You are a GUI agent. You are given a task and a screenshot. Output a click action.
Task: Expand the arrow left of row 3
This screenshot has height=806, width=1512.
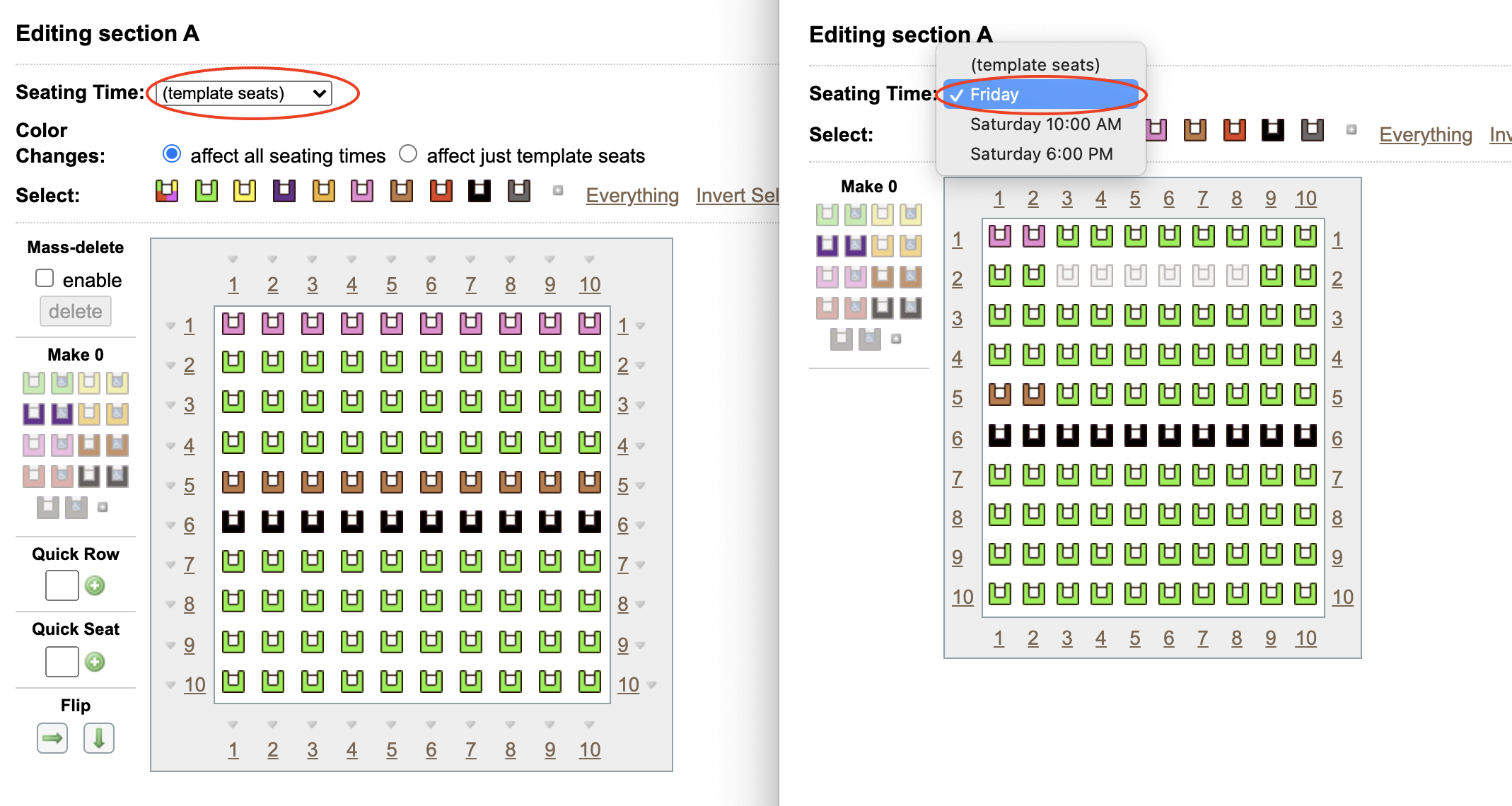170,405
